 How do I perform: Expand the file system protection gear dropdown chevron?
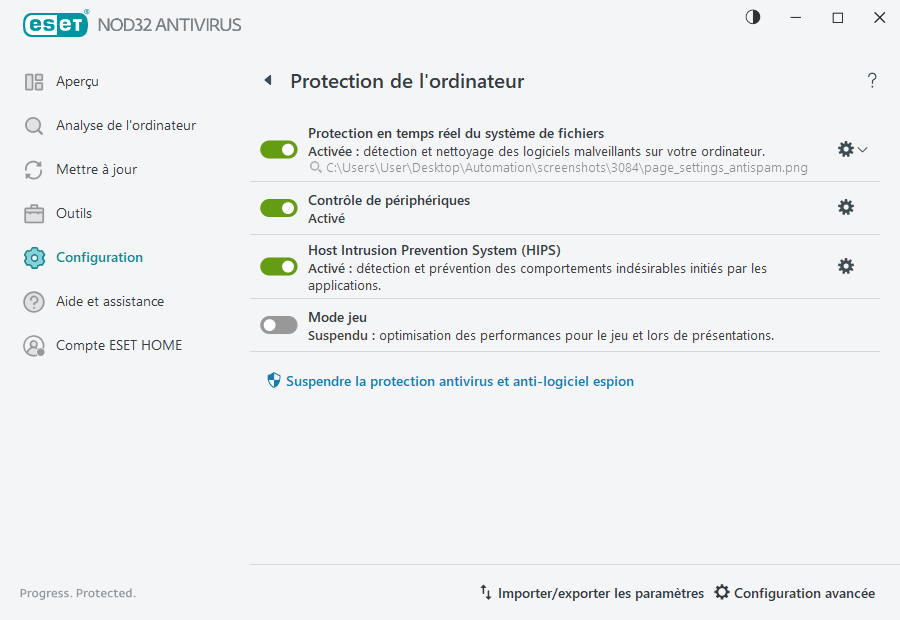861,149
